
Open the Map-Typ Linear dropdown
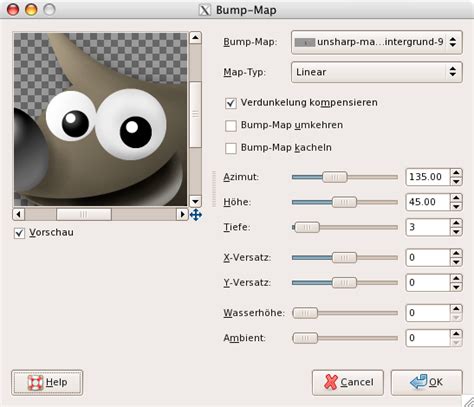pyautogui.click(x=377, y=72)
